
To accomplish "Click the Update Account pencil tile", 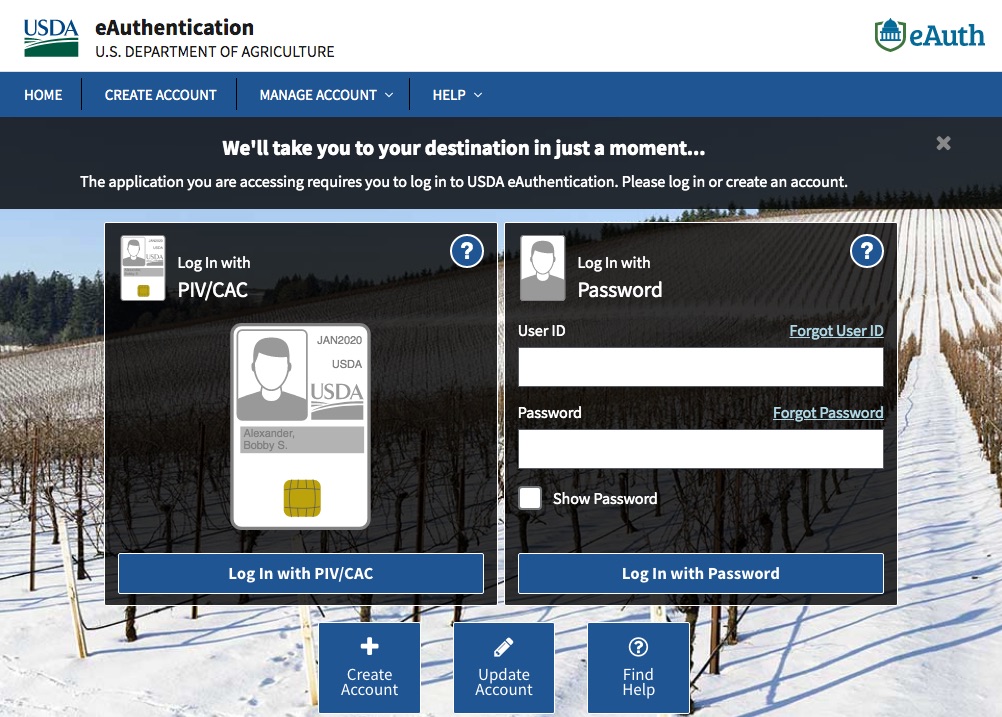I will [504, 667].
